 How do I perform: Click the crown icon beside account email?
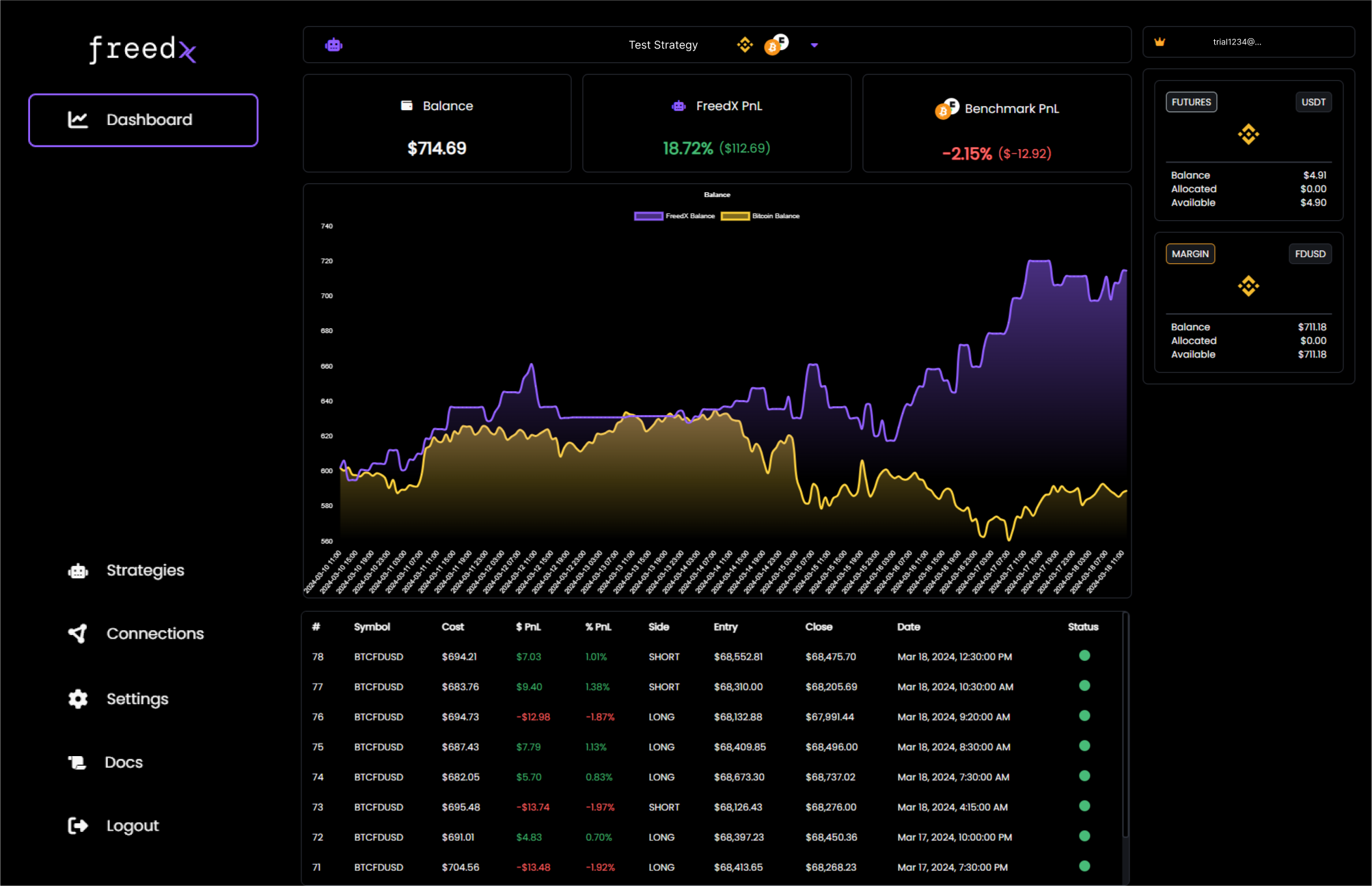point(1160,42)
